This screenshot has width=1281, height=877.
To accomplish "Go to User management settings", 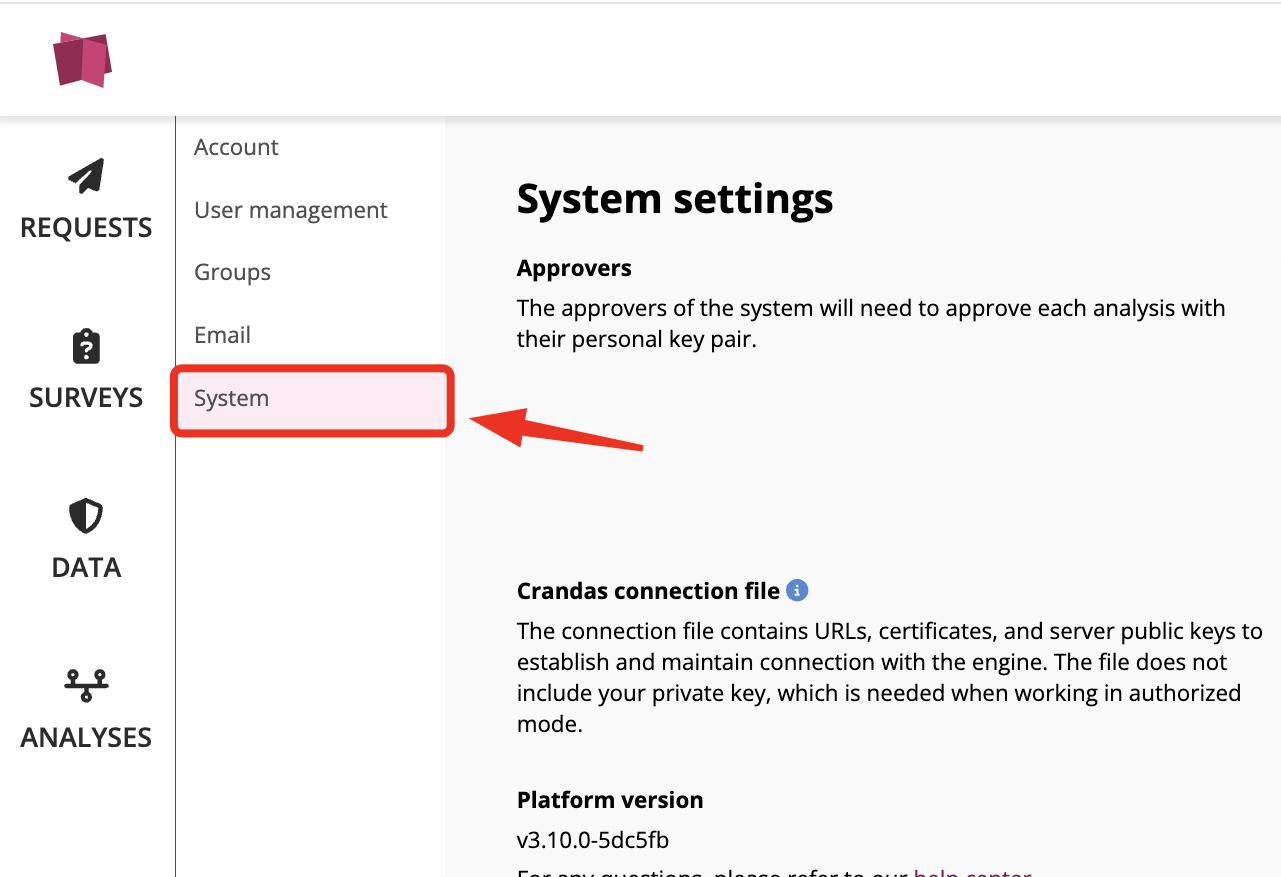I will click(290, 210).
